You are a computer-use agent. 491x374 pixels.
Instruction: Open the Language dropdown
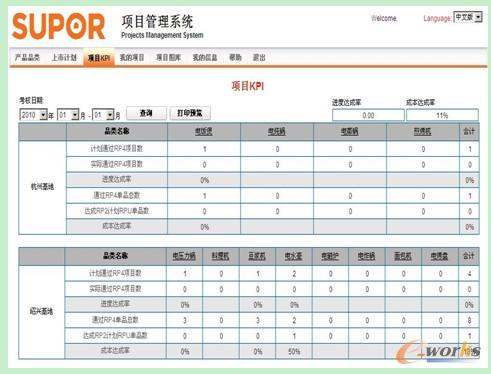pyautogui.click(x=468, y=17)
